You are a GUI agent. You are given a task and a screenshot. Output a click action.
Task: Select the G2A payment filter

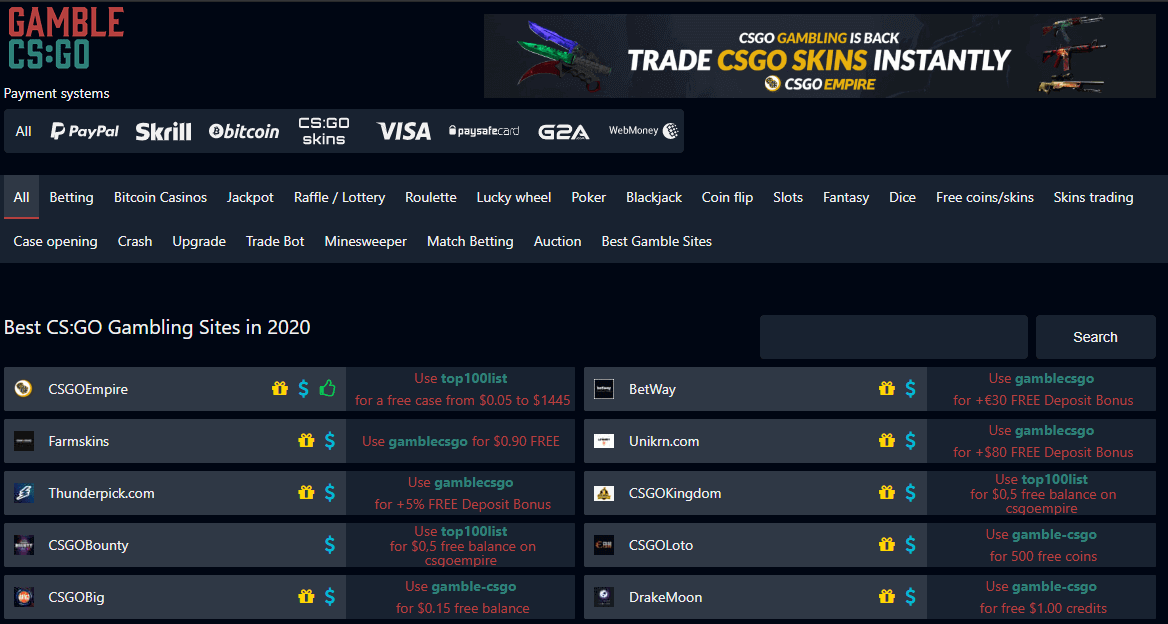(563, 130)
